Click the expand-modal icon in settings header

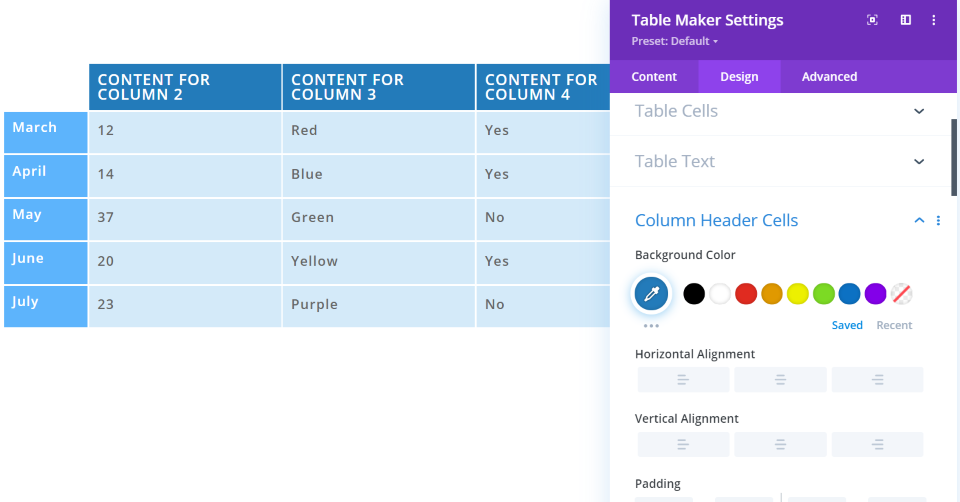[x=872, y=20]
